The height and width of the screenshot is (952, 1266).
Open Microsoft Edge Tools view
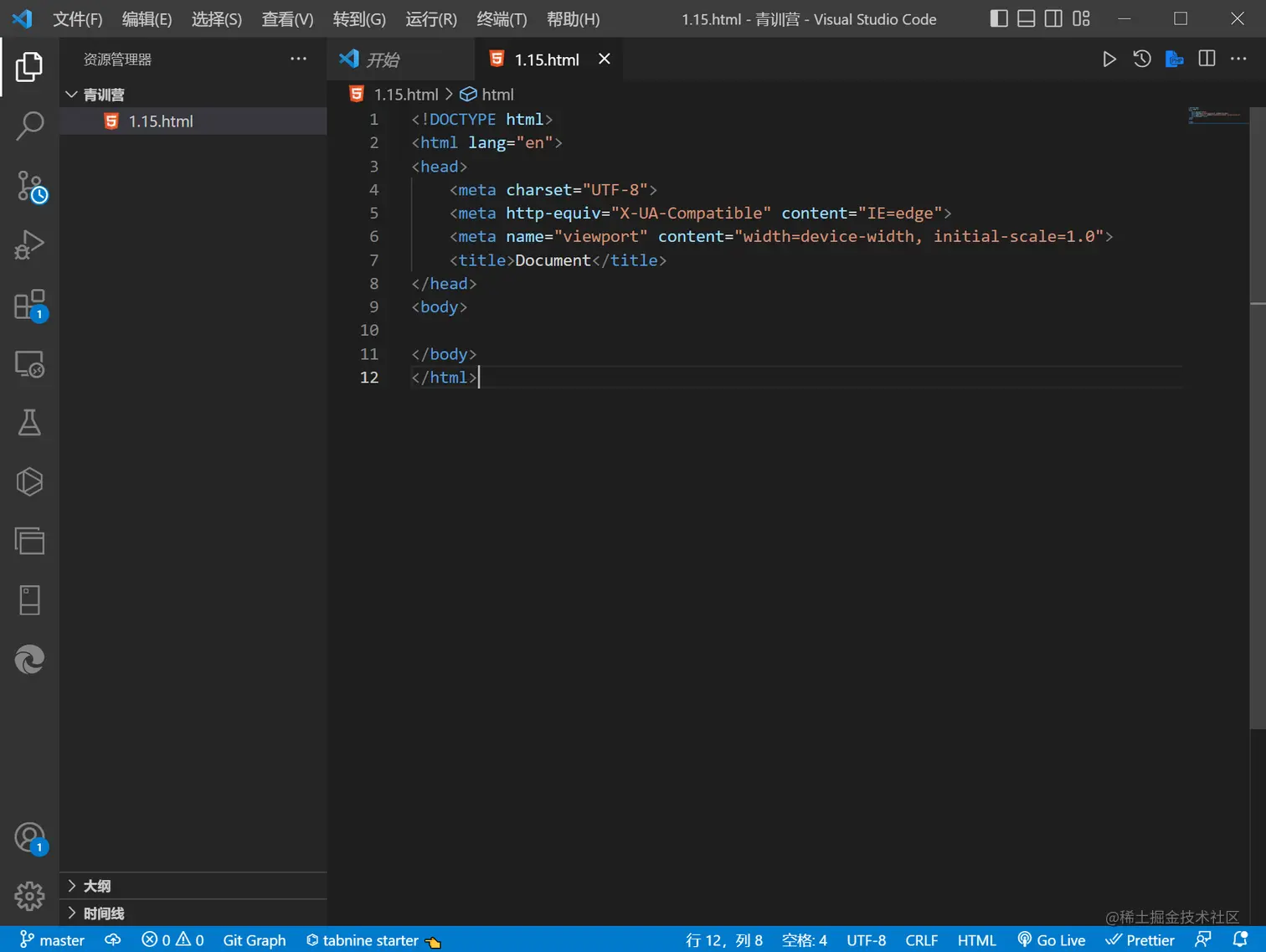click(29, 660)
